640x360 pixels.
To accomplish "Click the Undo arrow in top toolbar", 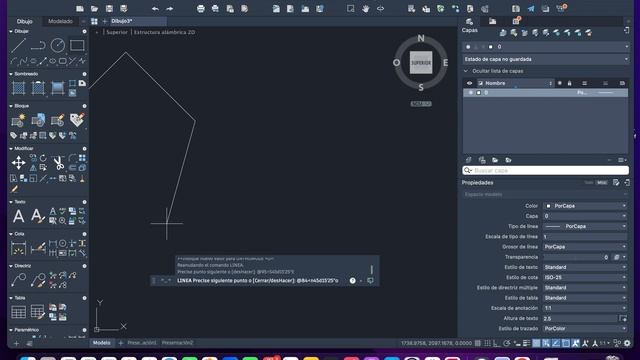I will tap(155, 9).
